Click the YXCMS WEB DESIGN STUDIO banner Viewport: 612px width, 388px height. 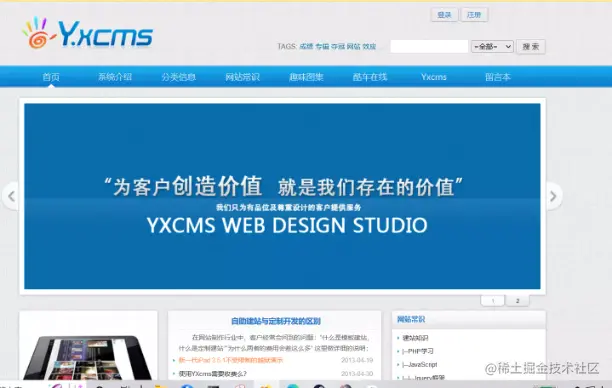(x=282, y=196)
